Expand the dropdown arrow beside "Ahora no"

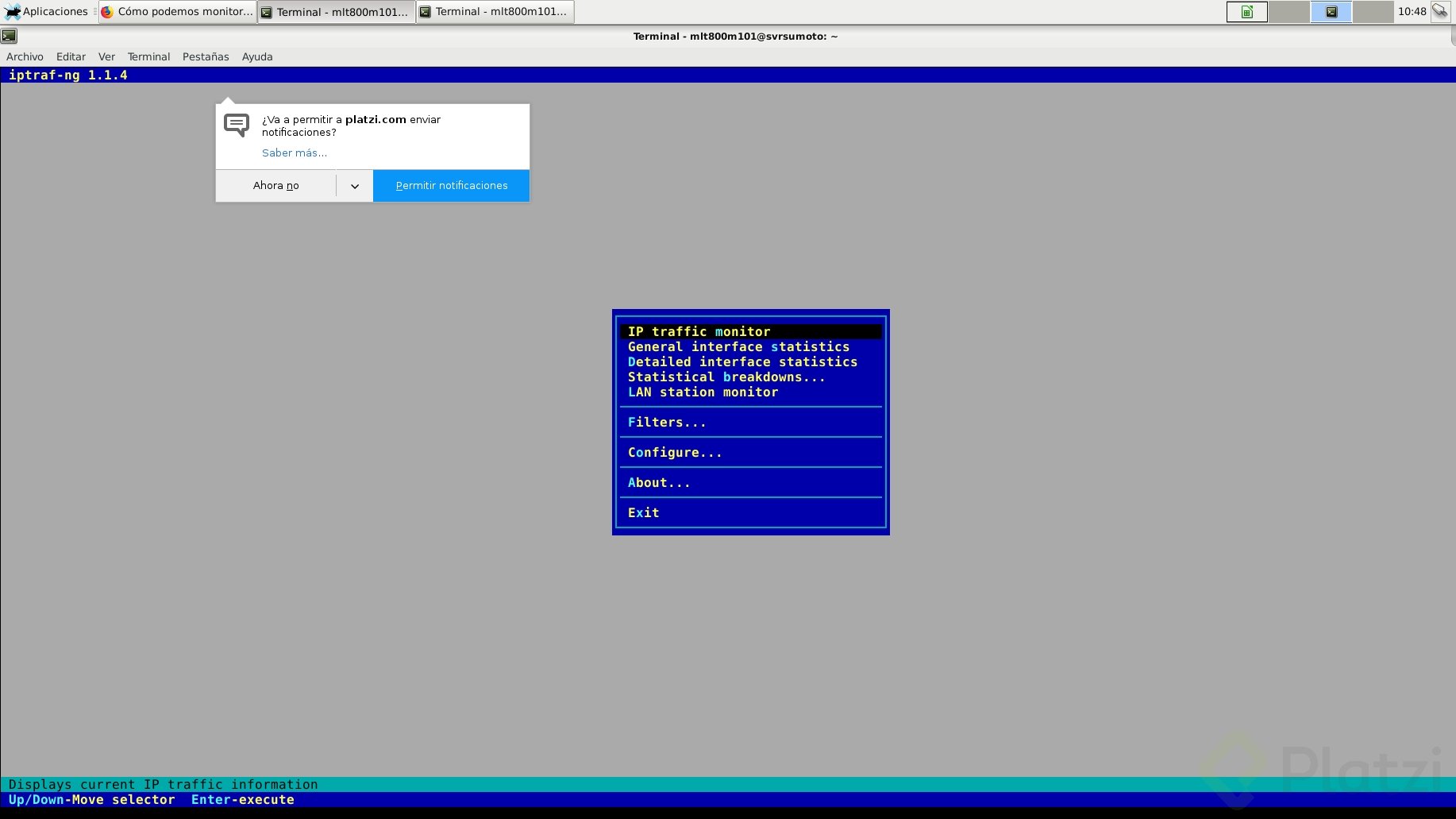[355, 186]
